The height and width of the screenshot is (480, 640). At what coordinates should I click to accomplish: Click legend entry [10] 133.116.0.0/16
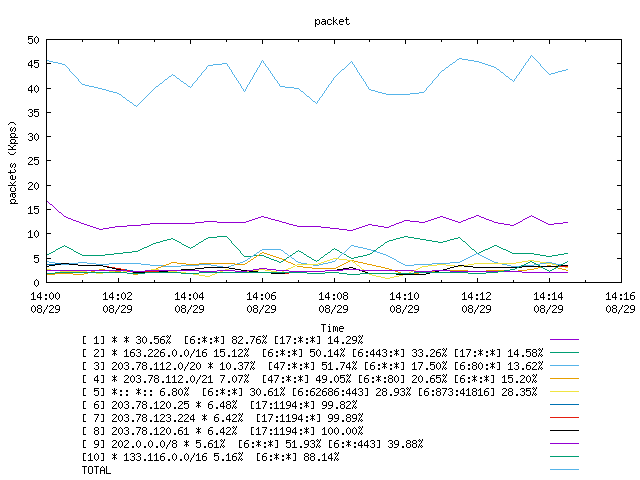click(x=211, y=457)
